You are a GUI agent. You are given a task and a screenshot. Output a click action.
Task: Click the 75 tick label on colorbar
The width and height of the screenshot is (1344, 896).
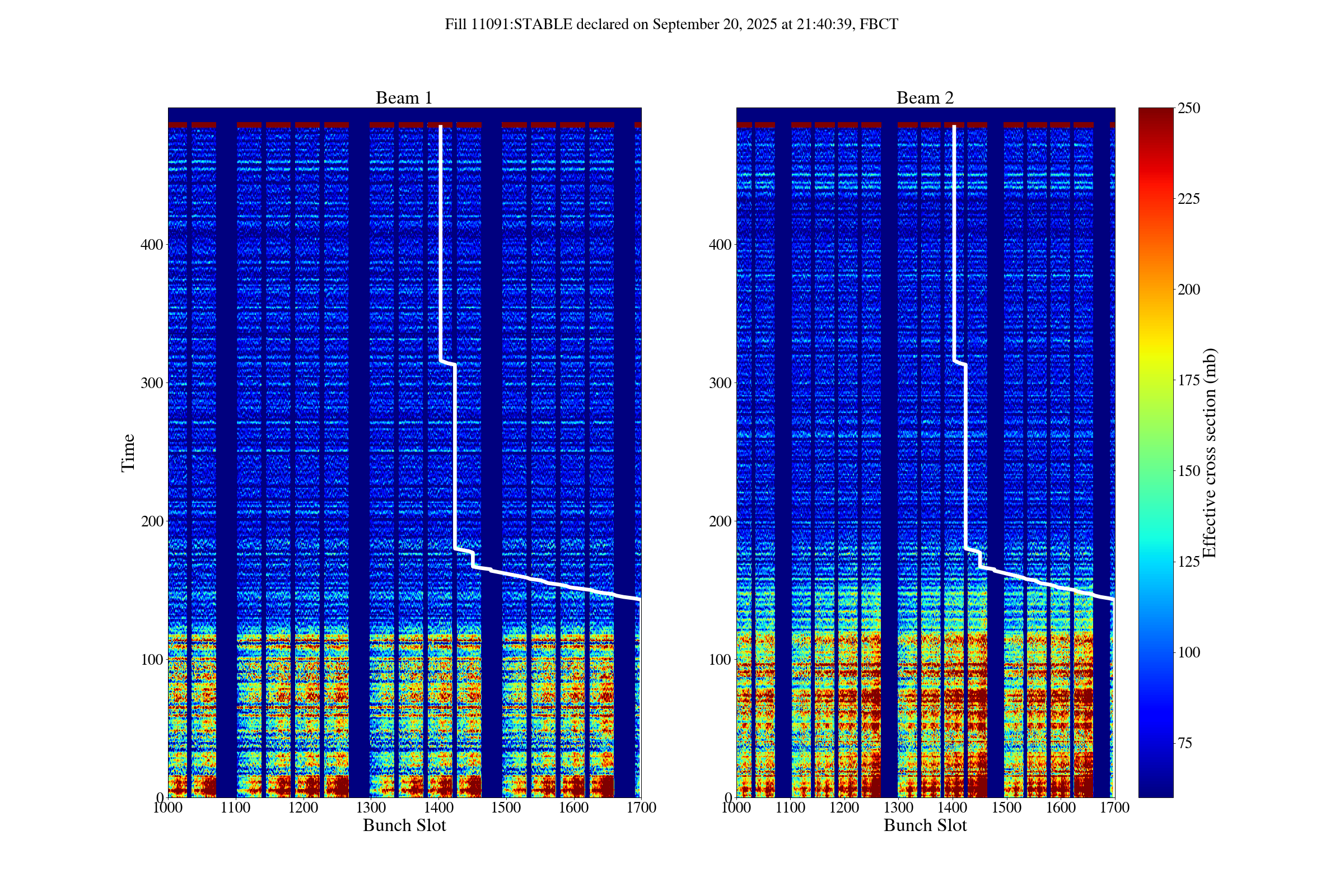1184,743
